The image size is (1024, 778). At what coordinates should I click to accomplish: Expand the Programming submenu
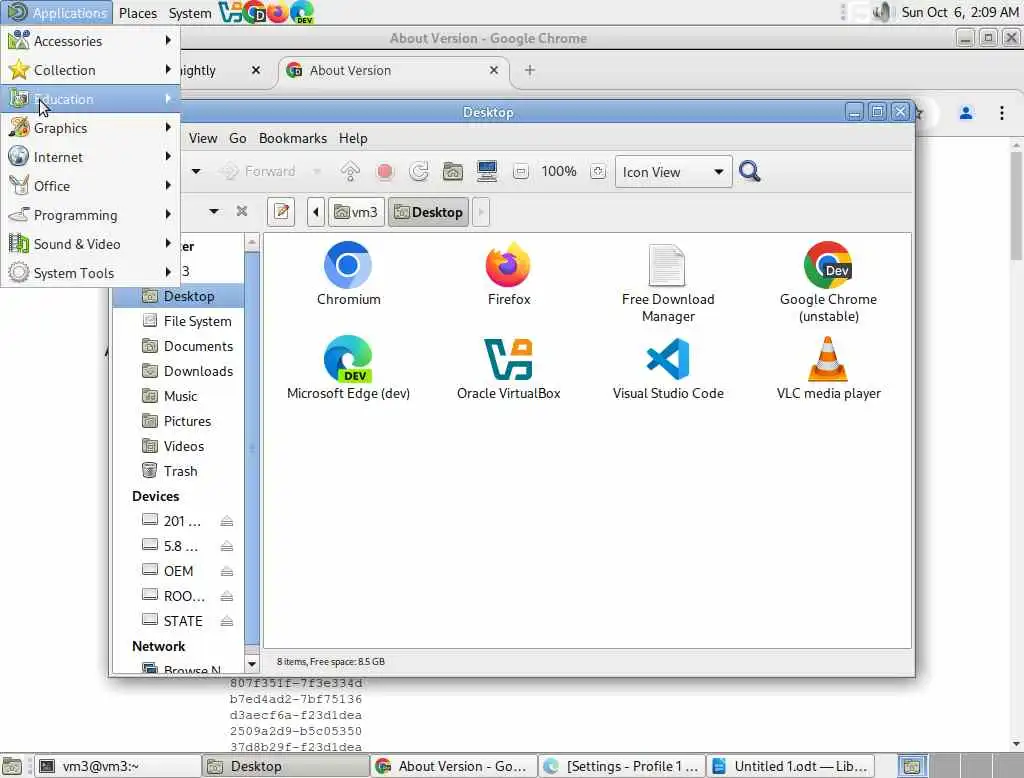90,215
